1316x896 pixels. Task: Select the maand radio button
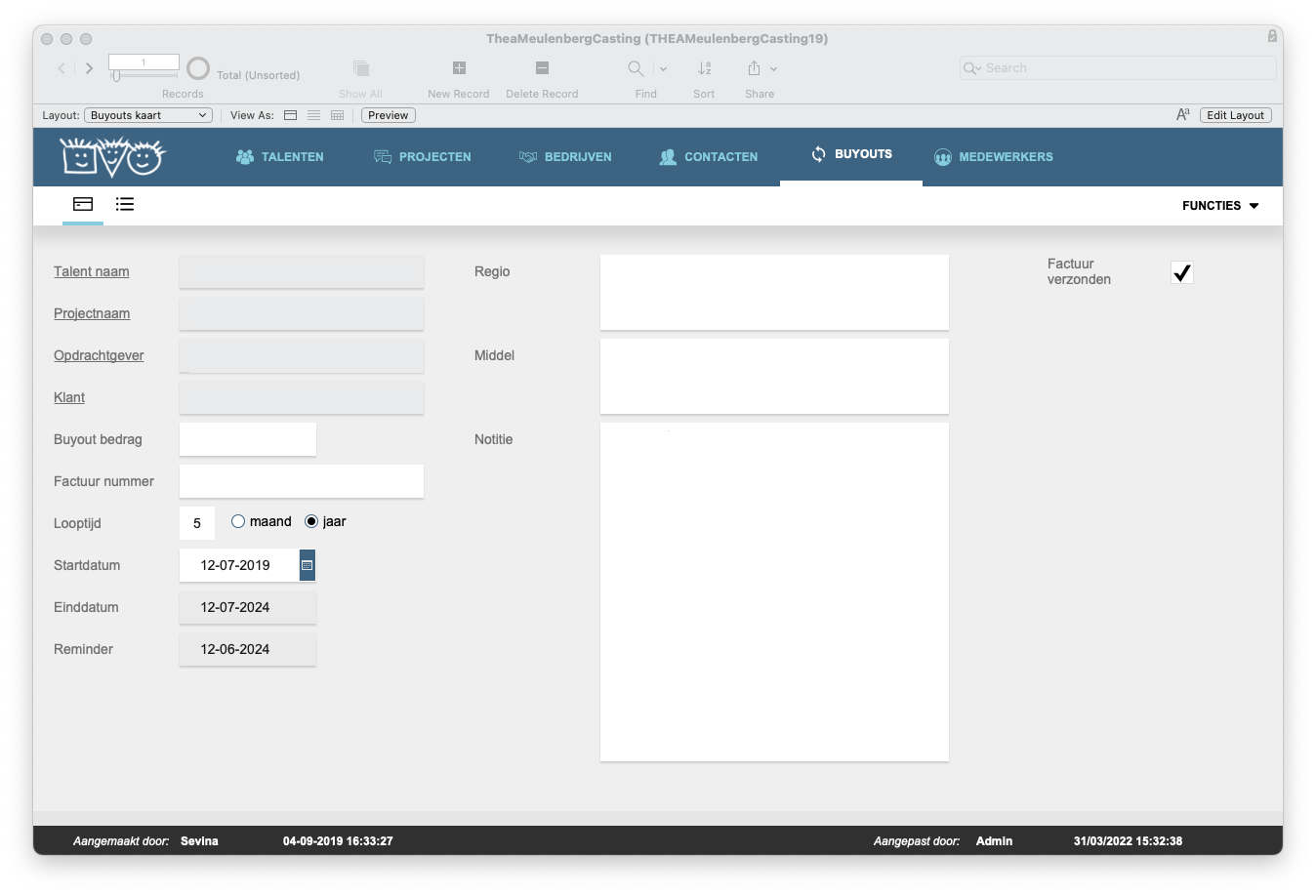238,521
